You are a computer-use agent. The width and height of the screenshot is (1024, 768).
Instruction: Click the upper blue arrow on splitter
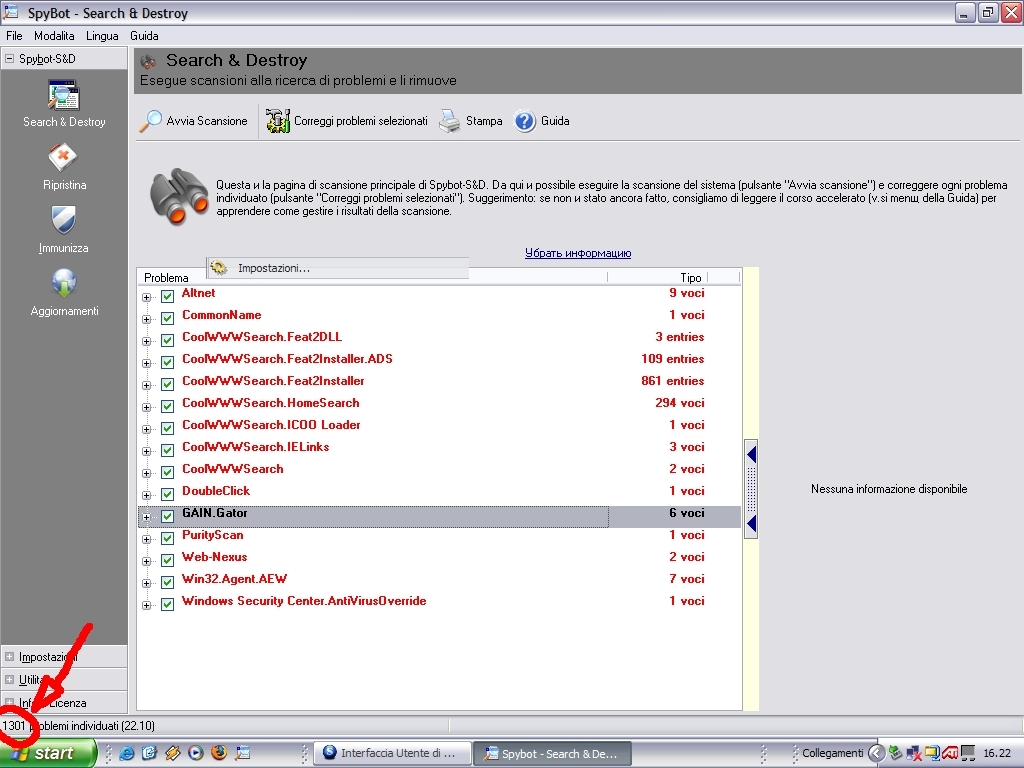(x=751, y=453)
